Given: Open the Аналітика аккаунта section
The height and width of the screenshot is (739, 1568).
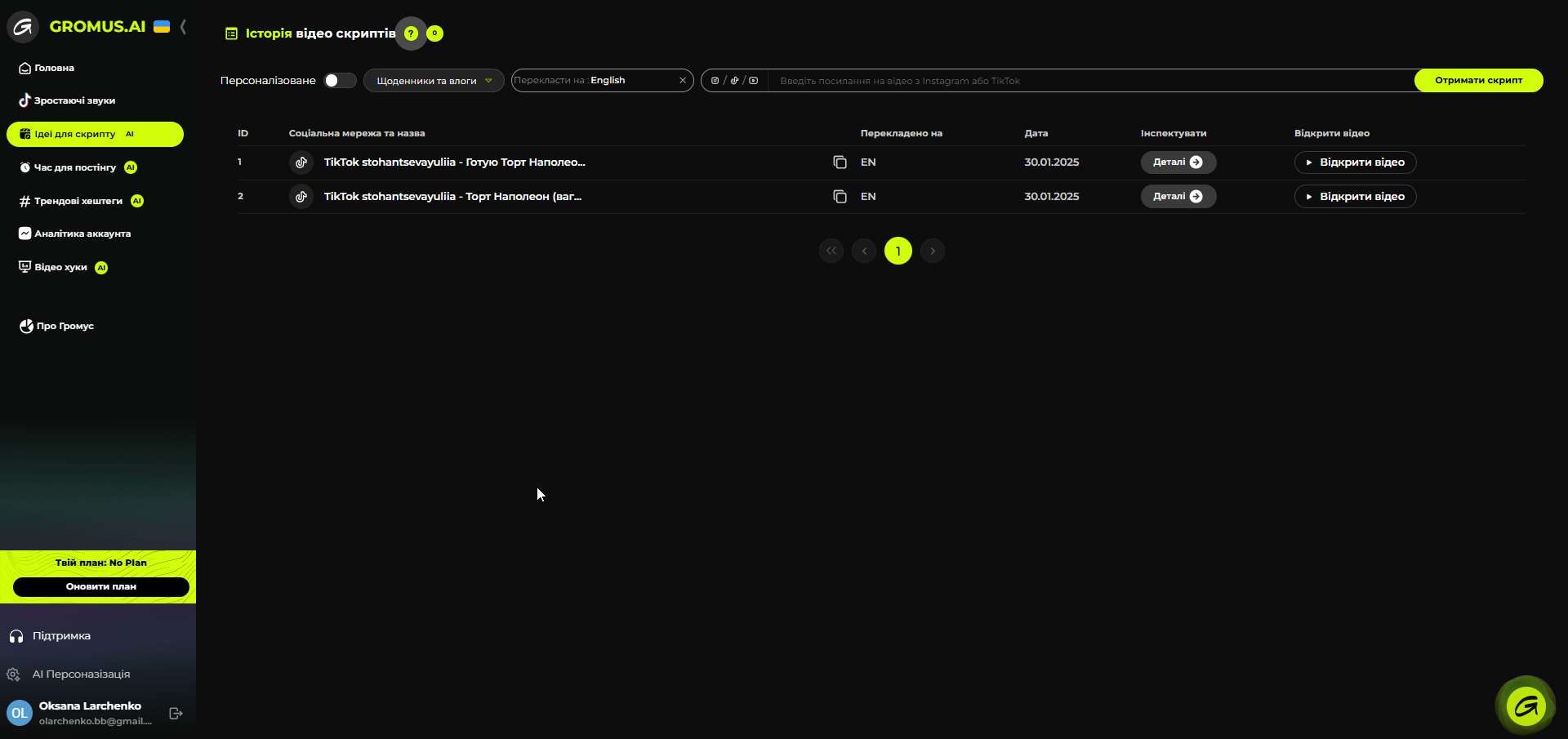Looking at the screenshot, I should pyautogui.click(x=74, y=234).
